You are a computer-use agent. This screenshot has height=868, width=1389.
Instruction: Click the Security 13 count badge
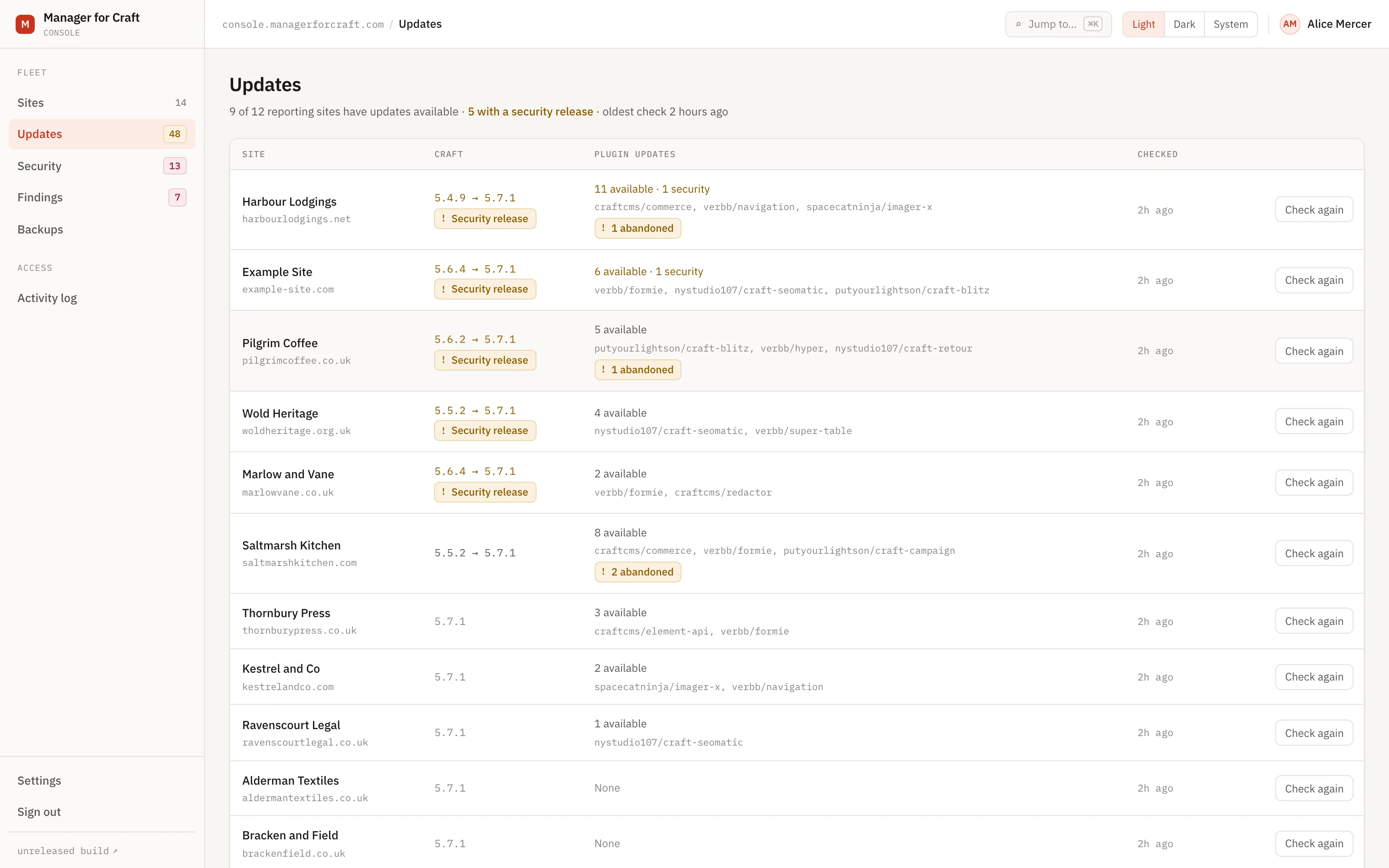click(x=174, y=166)
